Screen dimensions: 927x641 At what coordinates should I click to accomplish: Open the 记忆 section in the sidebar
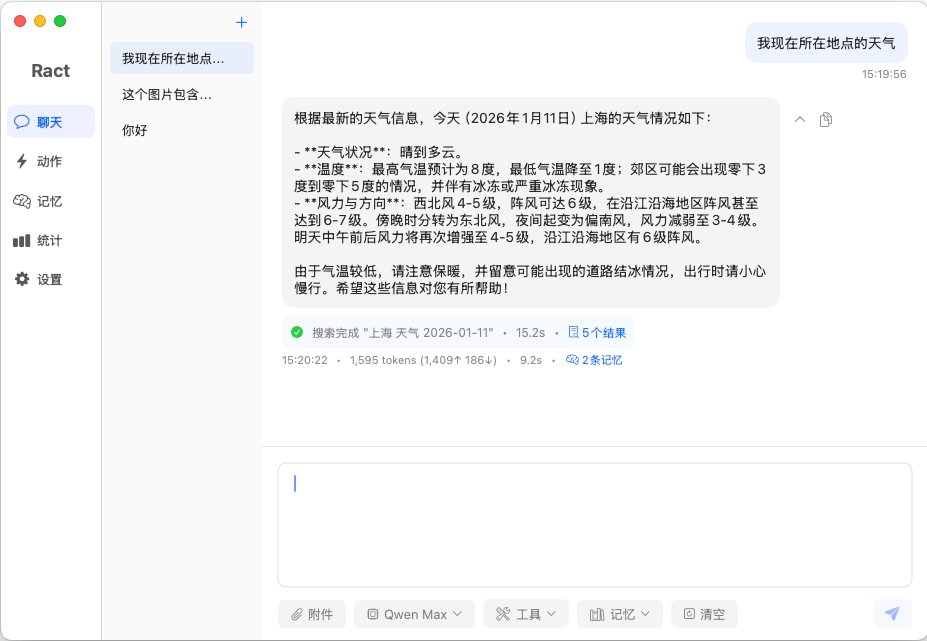pos(51,201)
